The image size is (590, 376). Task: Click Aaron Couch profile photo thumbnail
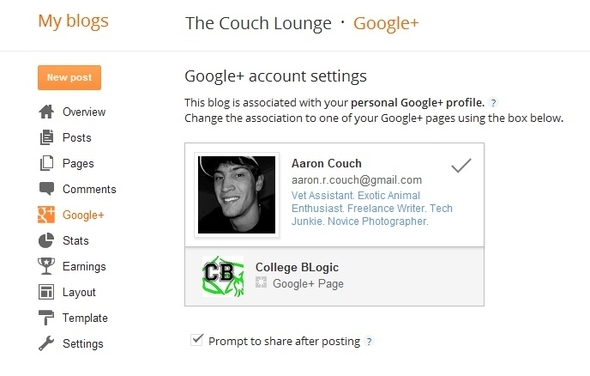pos(236,195)
